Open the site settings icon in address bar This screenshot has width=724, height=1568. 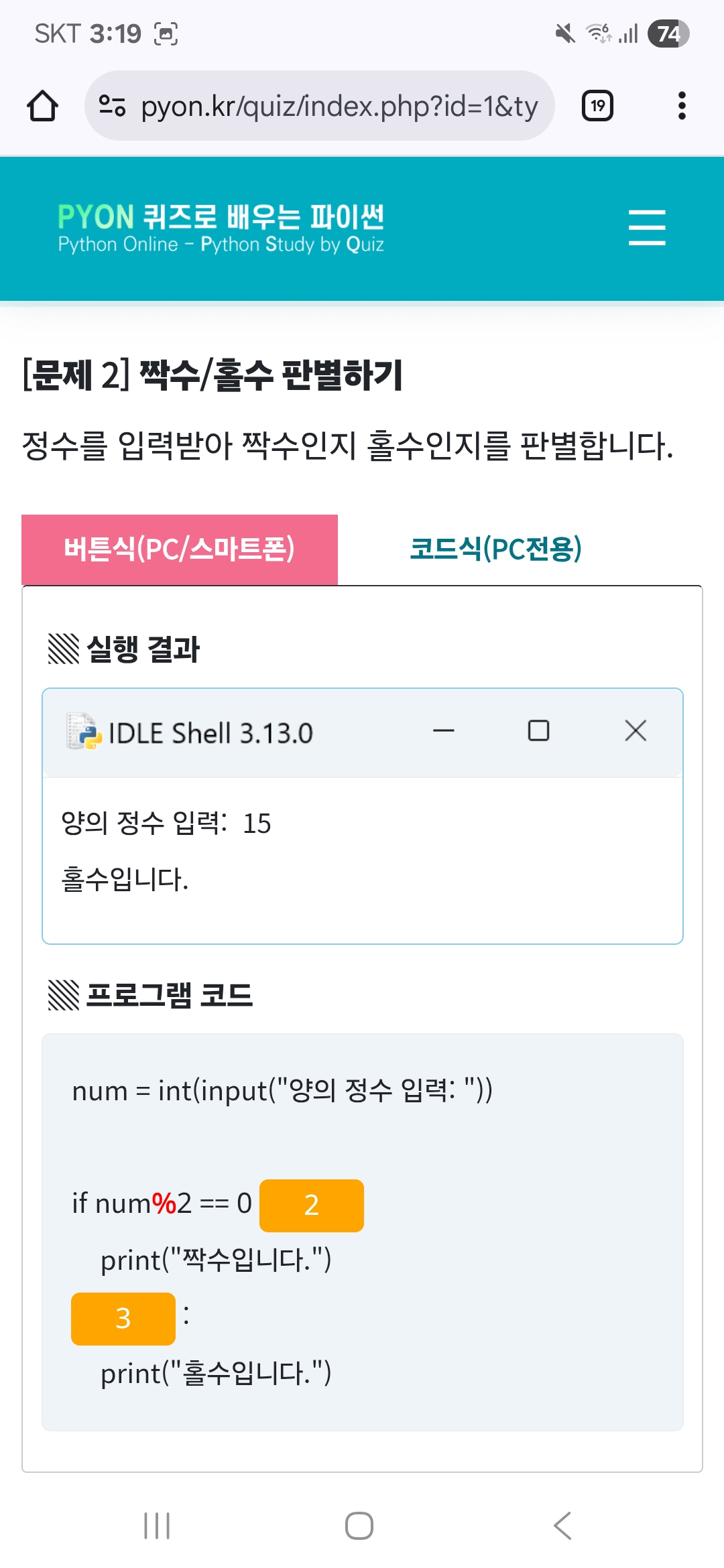click(x=112, y=106)
